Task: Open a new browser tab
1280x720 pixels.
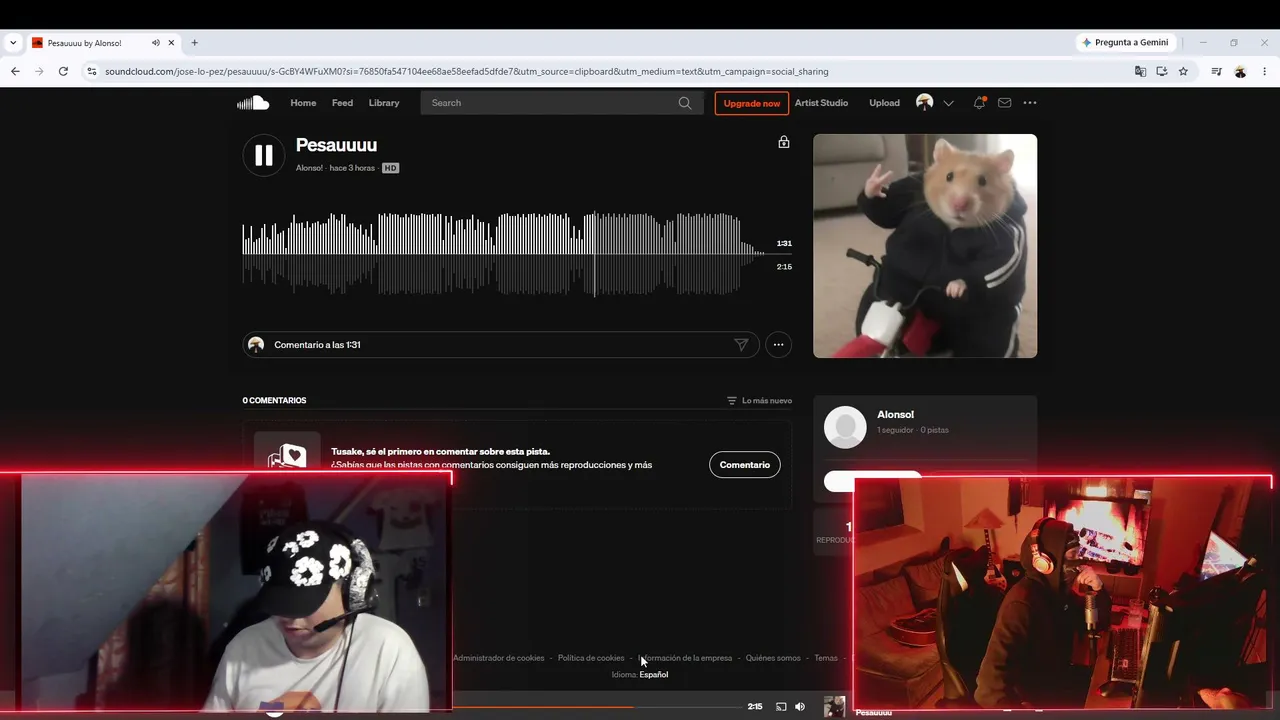Action: pyautogui.click(x=194, y=43)
